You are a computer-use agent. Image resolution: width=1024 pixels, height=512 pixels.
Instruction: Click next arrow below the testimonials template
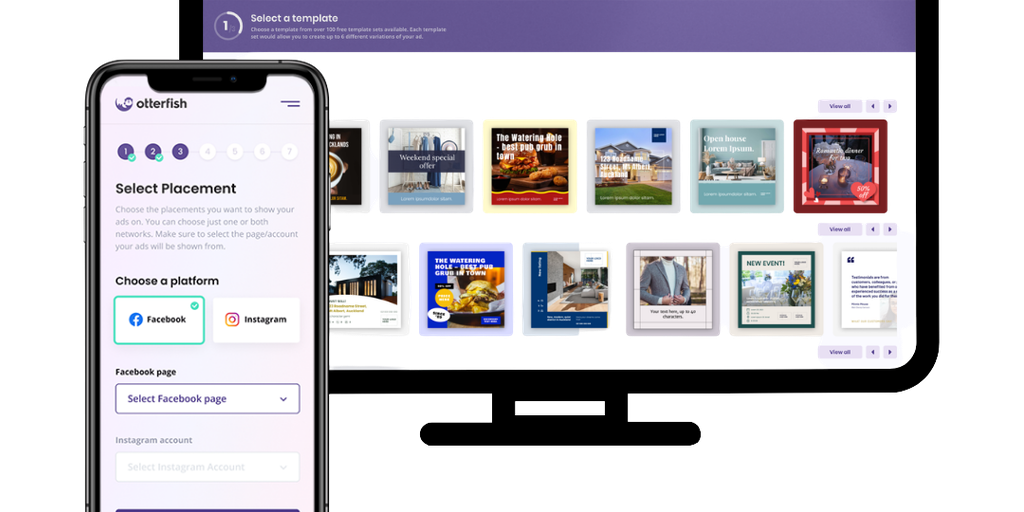coord(890,352)
